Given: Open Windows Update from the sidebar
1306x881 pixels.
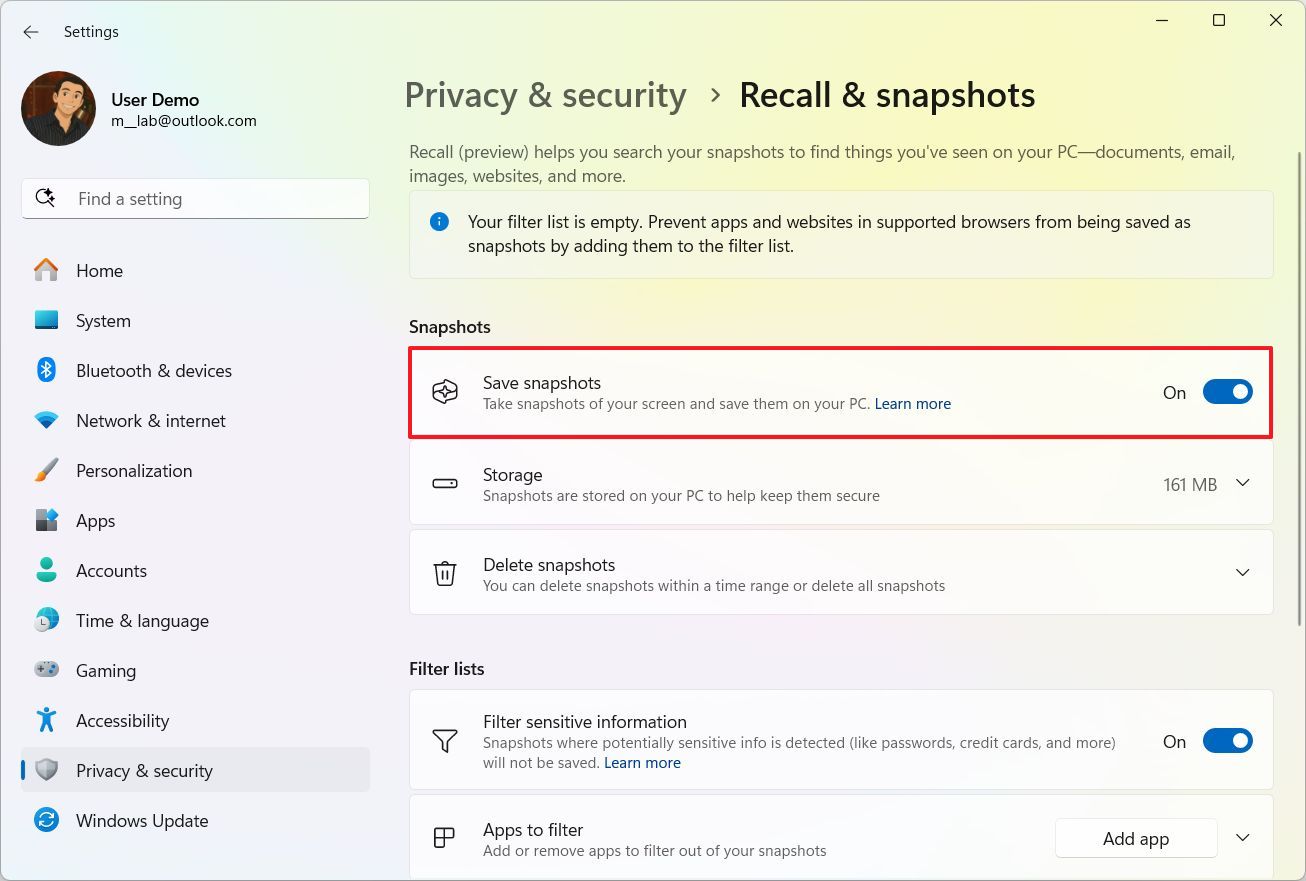Looking at the screenshot, I should click(142, 820).
